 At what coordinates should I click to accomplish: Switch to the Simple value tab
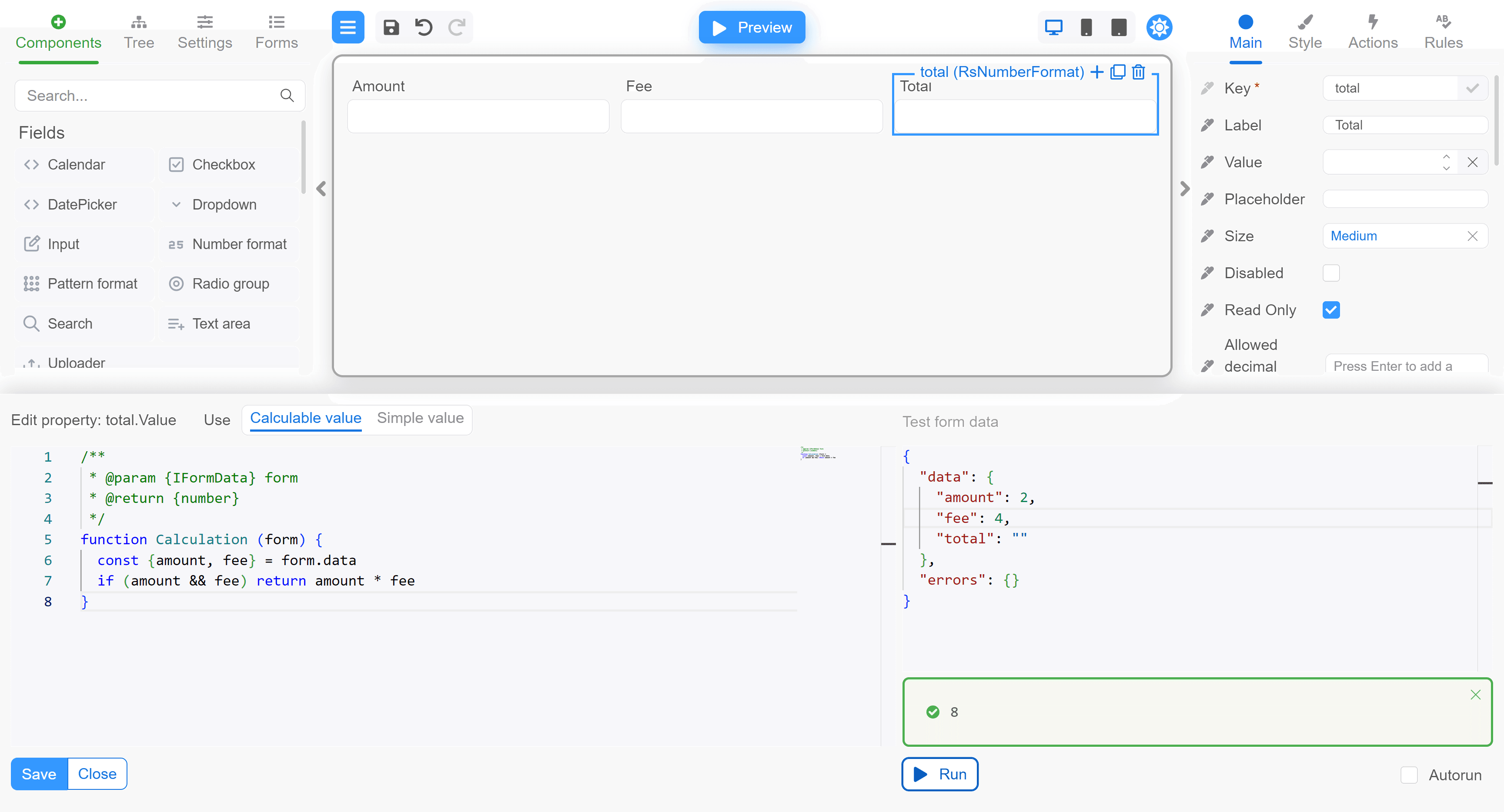point(420,418)
